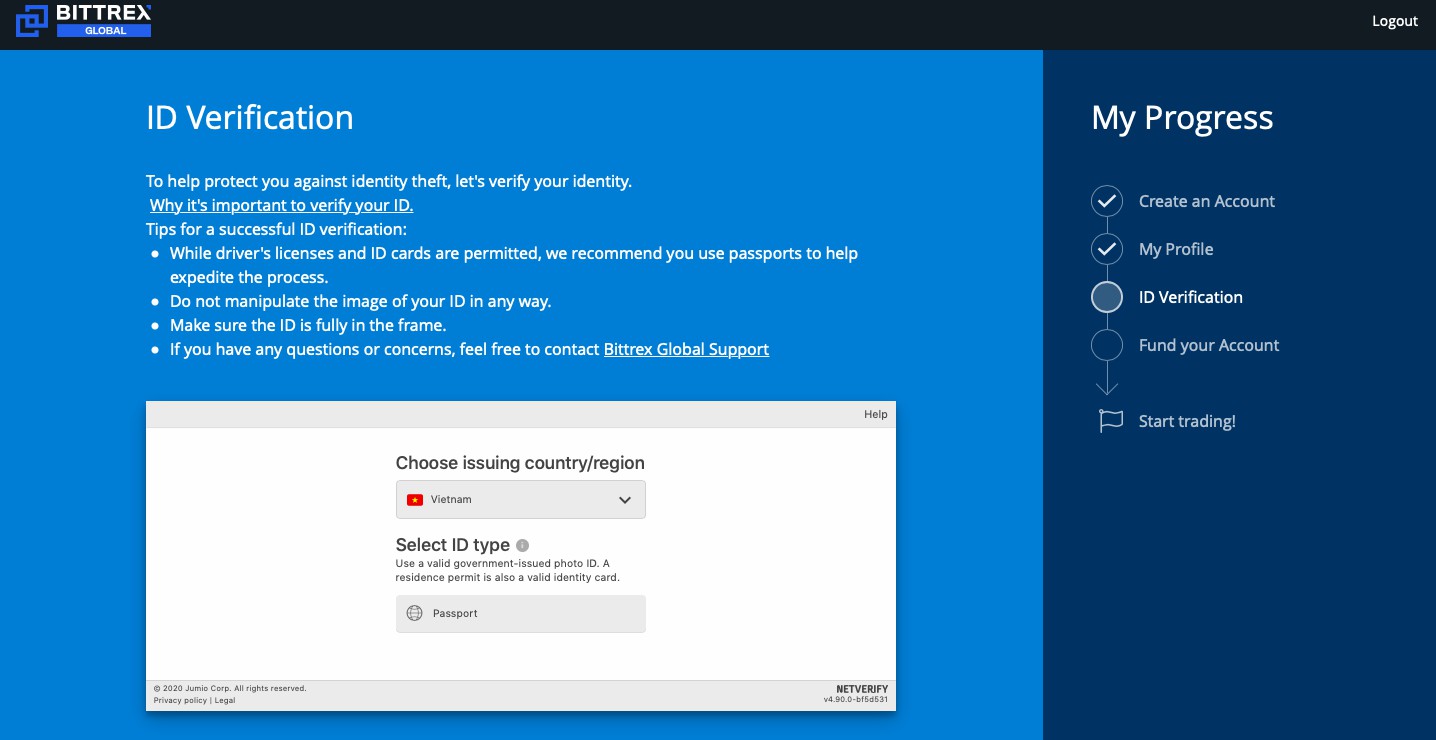
Task: Click the NETVERIFY label in the frame footer
Action: point(862,689)
